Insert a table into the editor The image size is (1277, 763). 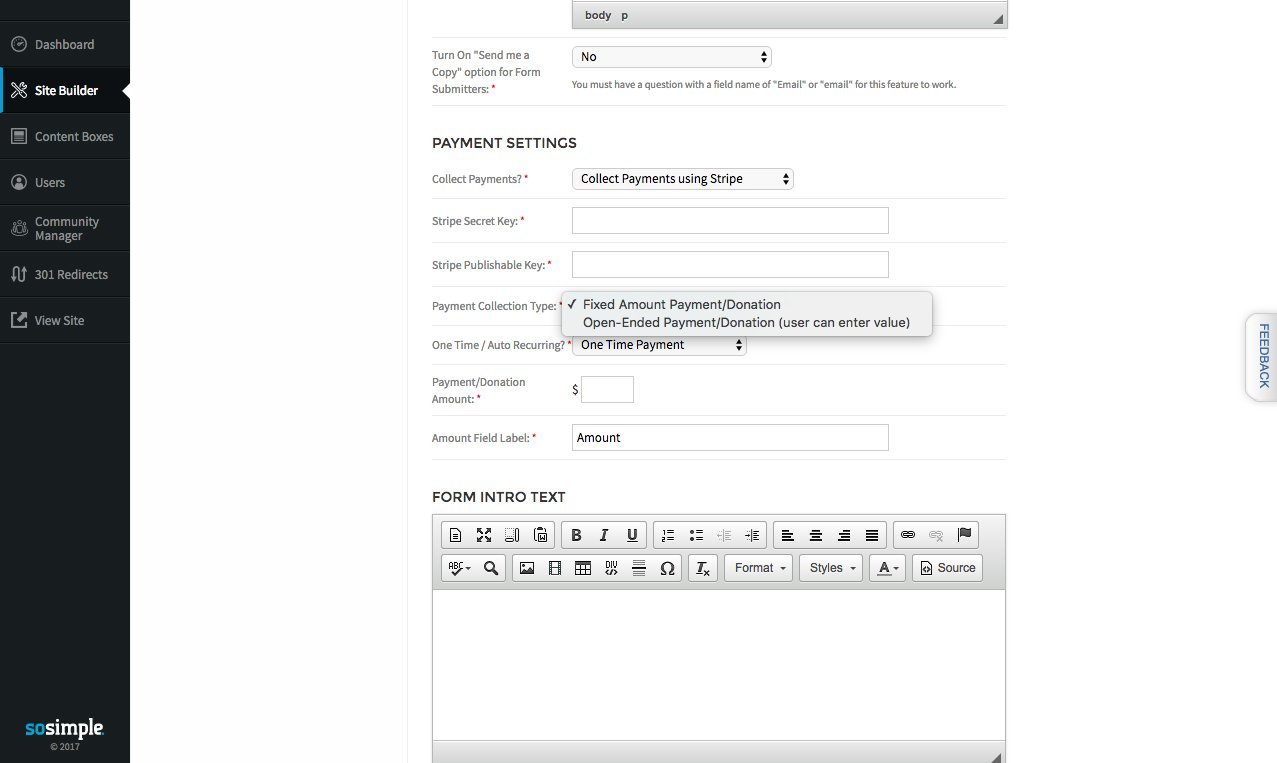pos(583,568)
